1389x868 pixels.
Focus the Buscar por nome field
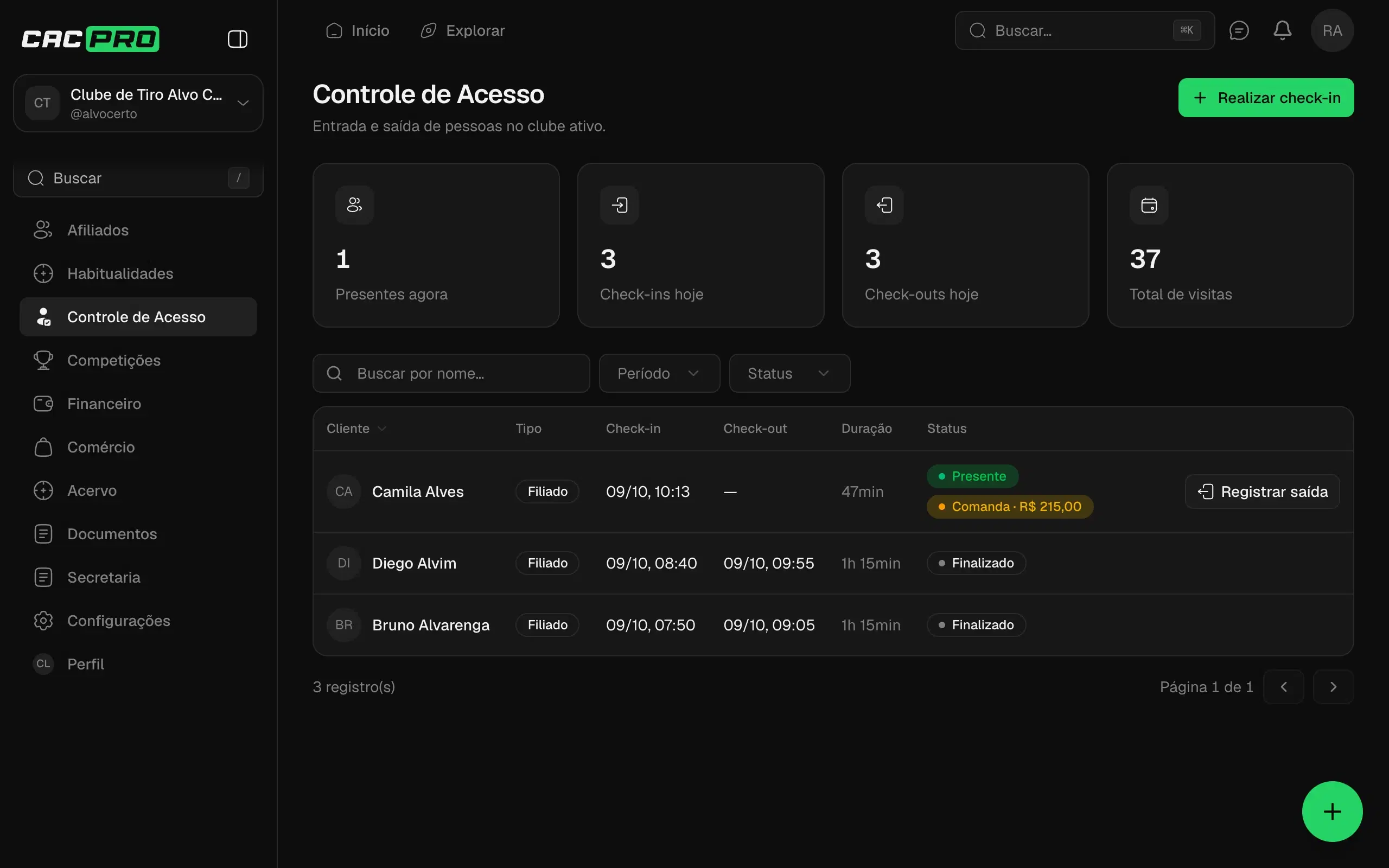(x=451, y=373)
